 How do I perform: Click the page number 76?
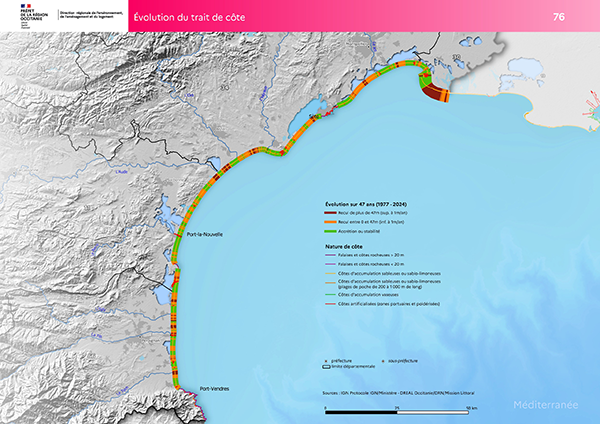point(586,17)
